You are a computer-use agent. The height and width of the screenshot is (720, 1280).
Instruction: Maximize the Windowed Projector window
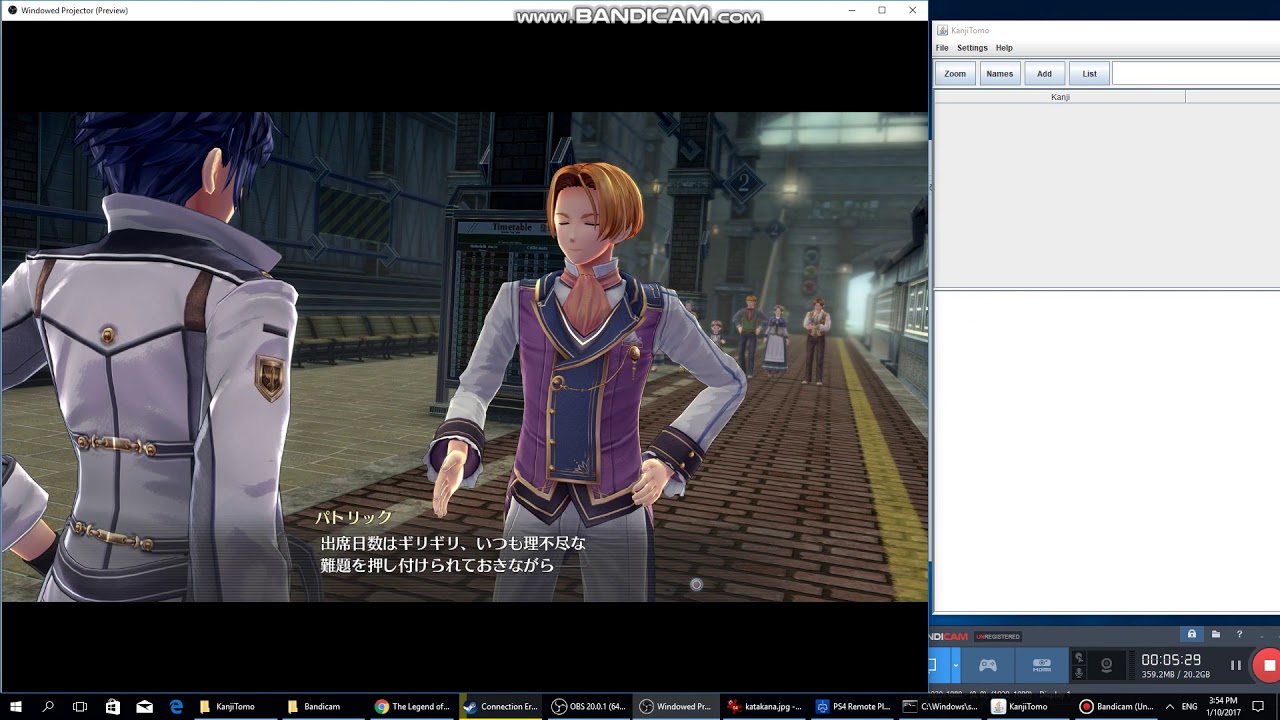(882, 10)
